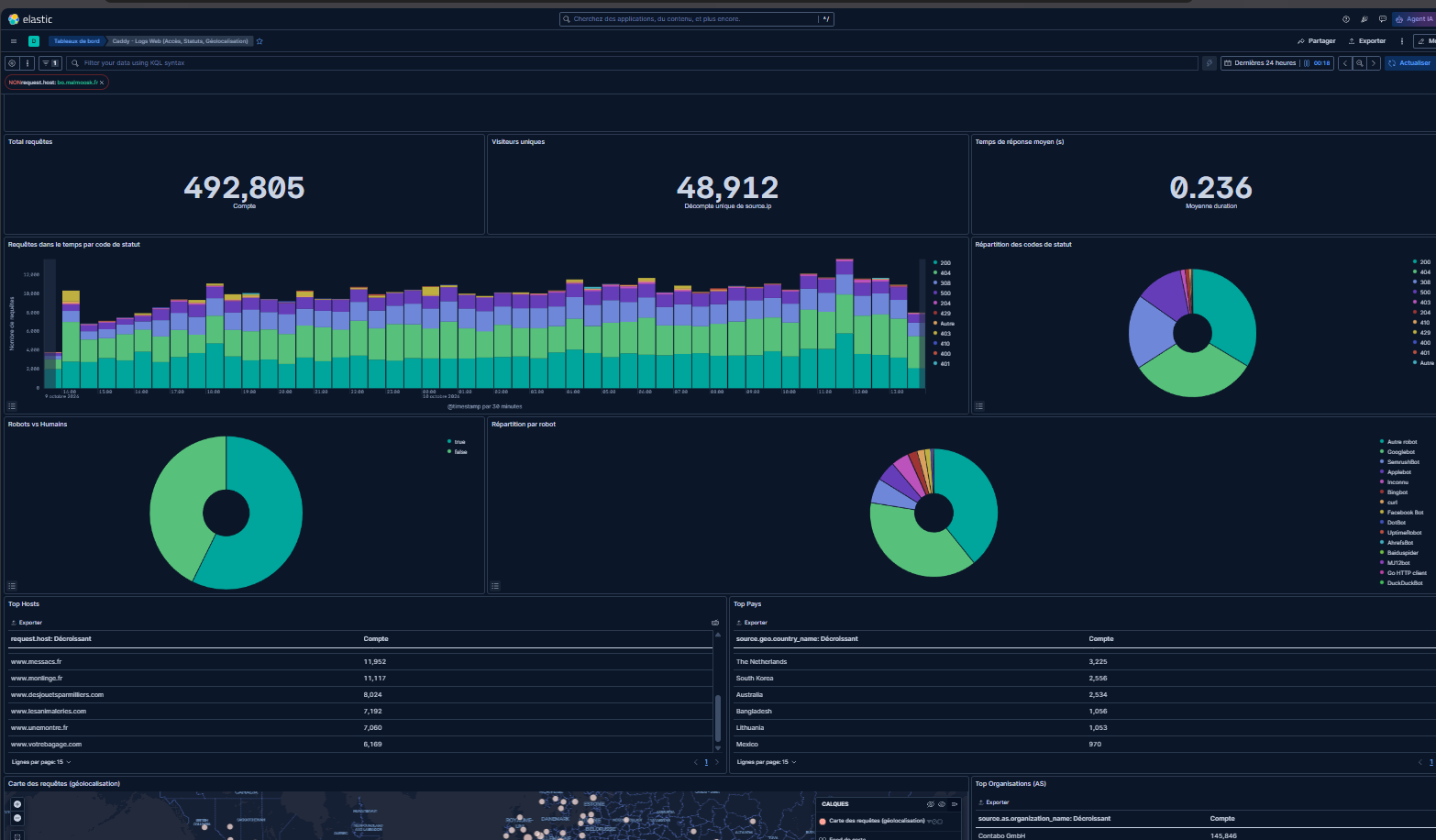Toggle the Robots vs Humains legend
Viewport: 1436px width, 840px height.
click(x=12, y=586)
